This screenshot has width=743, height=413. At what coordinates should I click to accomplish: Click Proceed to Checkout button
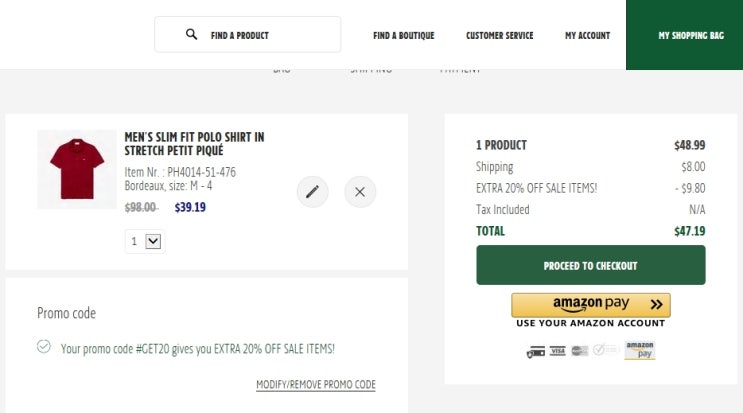(590, 266)
